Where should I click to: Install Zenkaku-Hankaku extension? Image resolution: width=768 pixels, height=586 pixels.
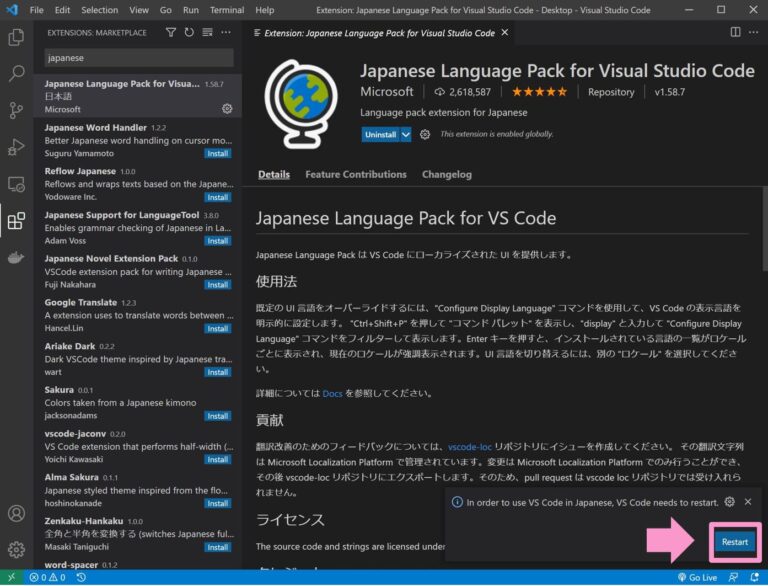click(x=217, y=547)
